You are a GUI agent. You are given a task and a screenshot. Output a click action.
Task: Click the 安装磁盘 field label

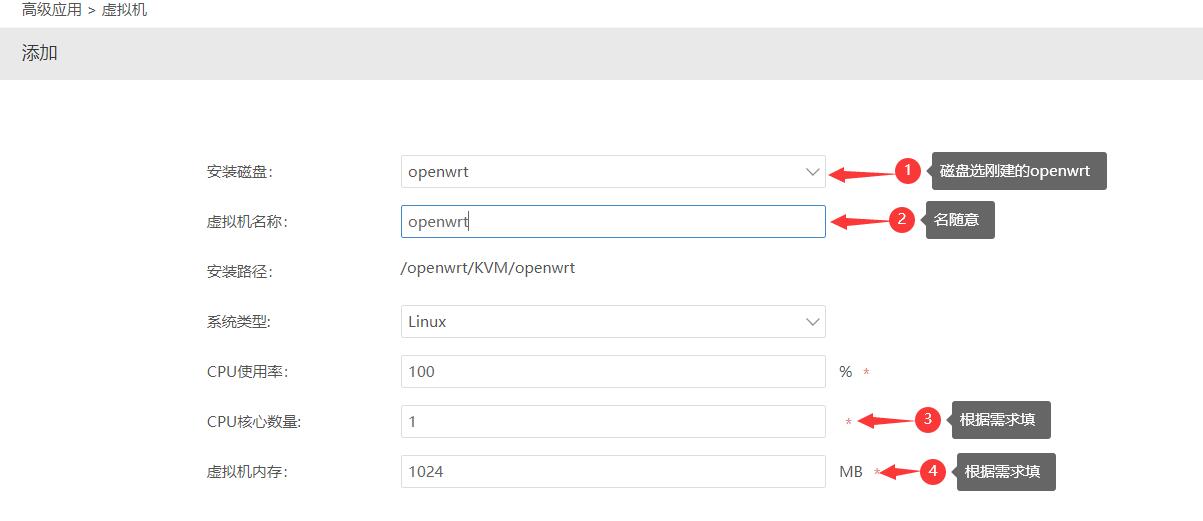(239, 172)
